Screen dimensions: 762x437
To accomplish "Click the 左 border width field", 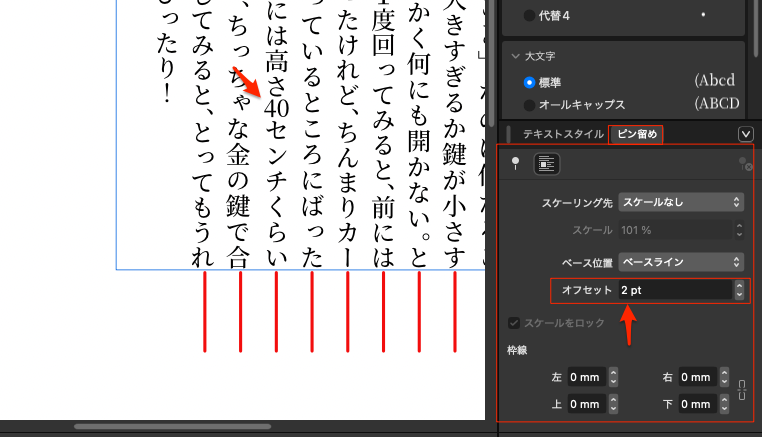I will 586,378.
